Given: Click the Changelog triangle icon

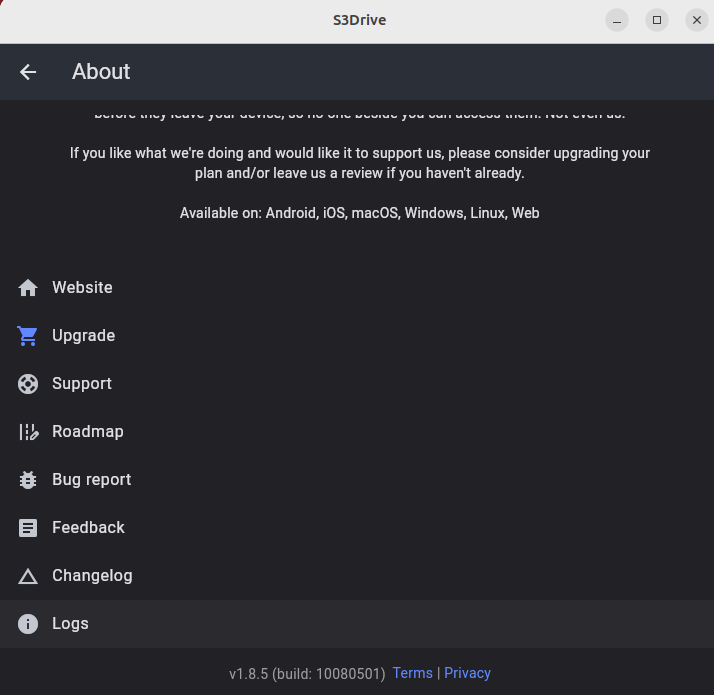Looking at the screenshot, I should click(28, 576).
